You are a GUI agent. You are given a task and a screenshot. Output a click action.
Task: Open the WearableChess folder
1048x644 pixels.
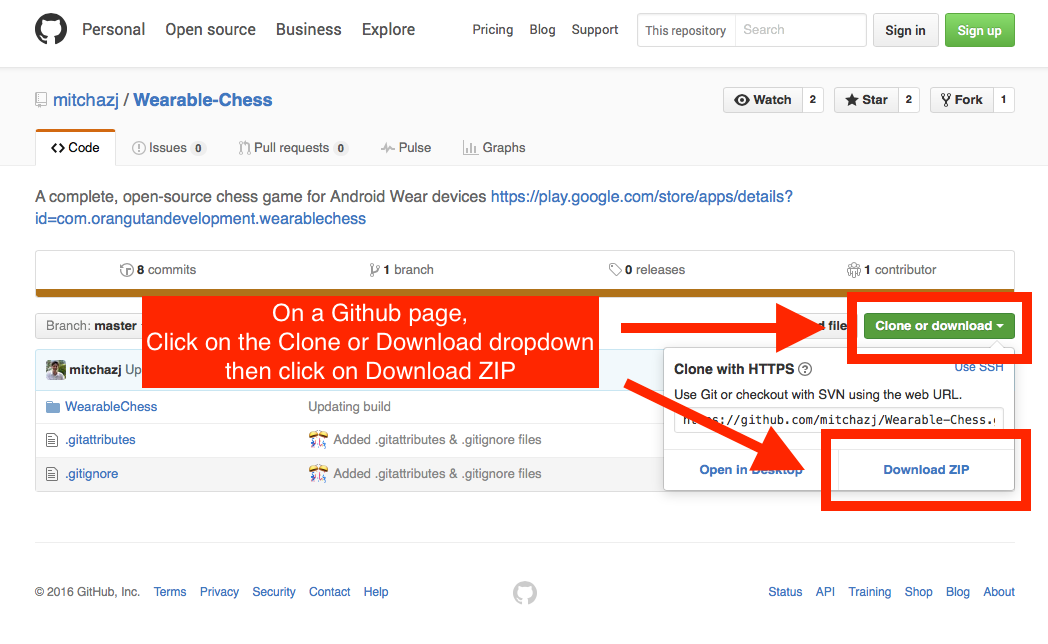pos(111,407)
